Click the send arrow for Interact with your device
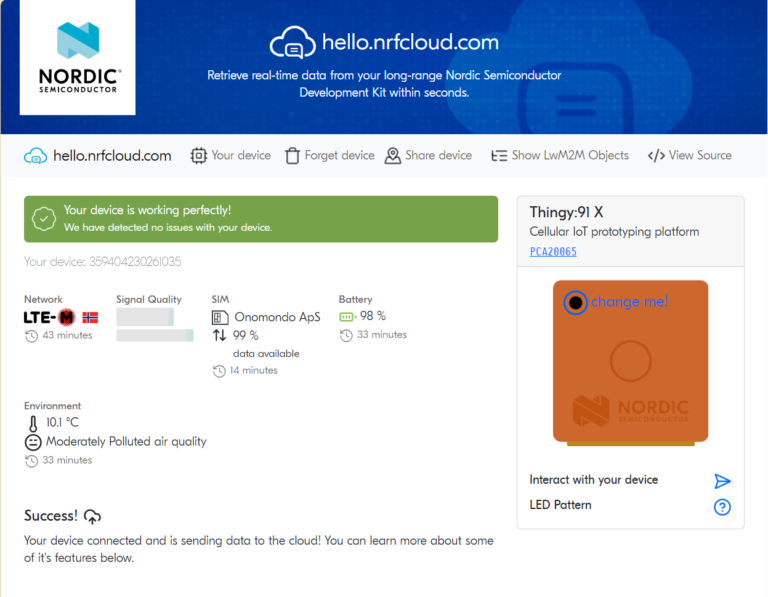The image size is (768, 597). (722, 481)
